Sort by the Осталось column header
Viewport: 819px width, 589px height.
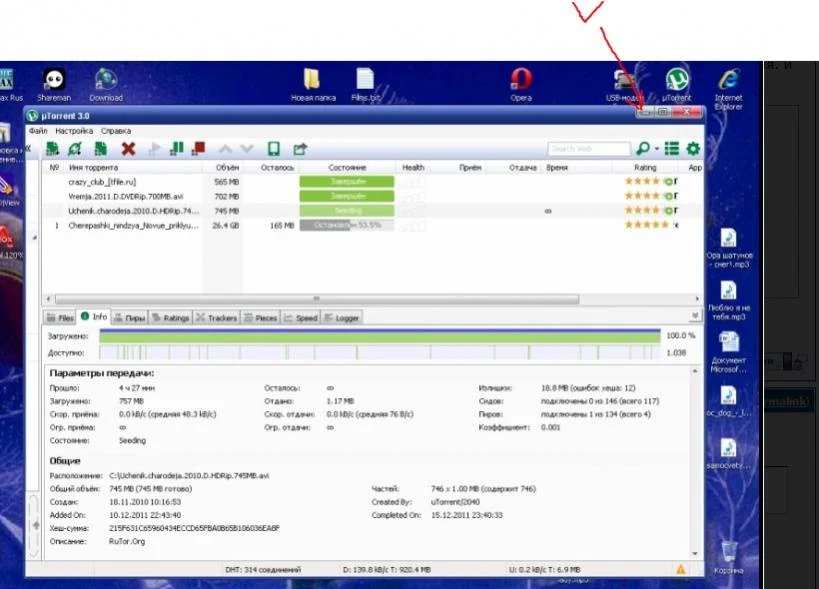point(277,168)
